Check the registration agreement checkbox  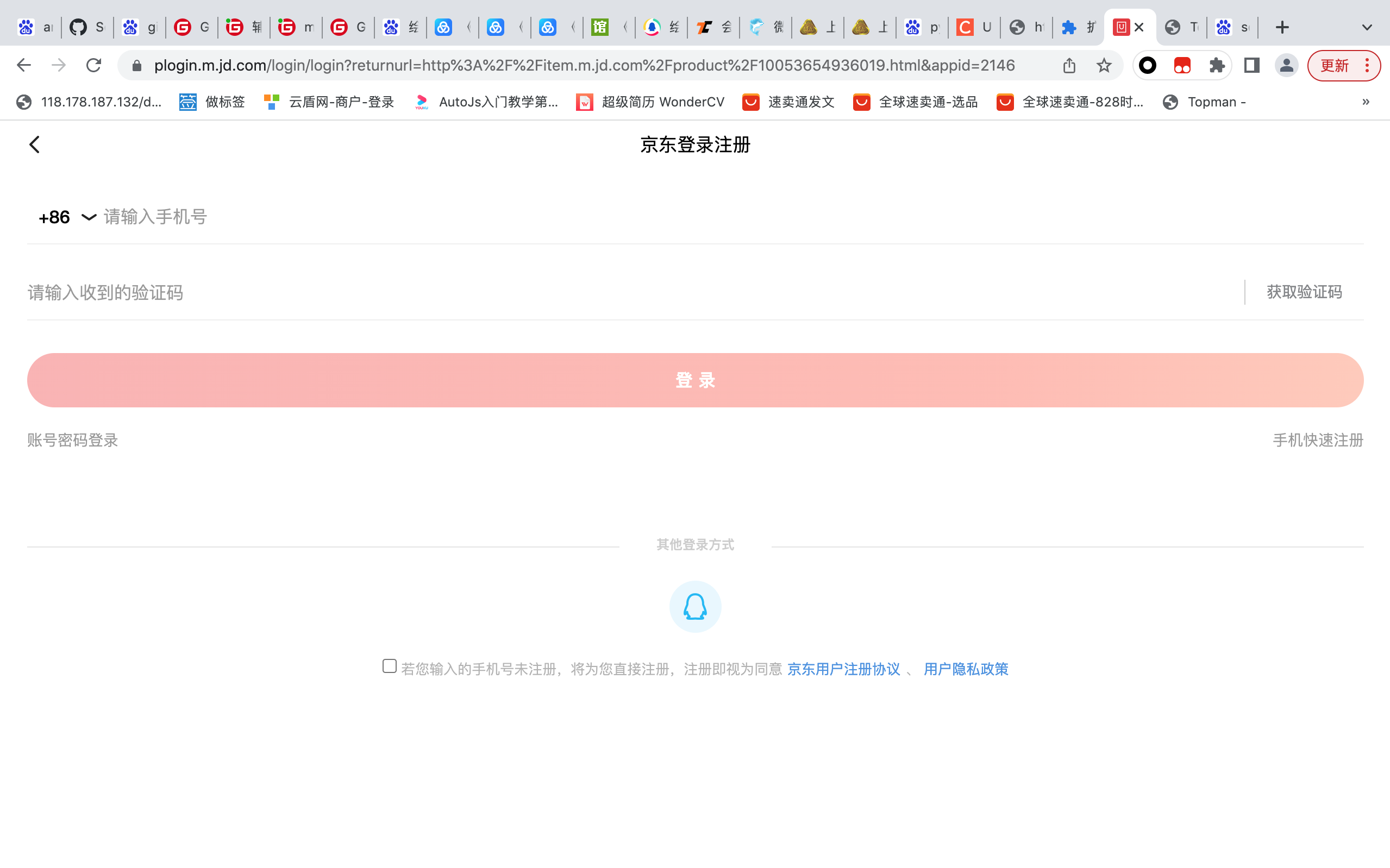pyautogui.click(x=389, y=666)
